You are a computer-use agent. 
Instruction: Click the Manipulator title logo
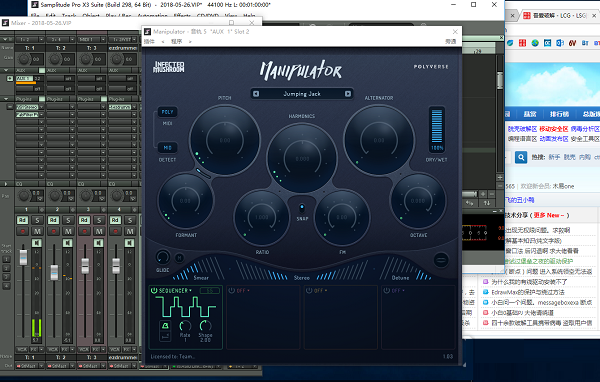(x=301, y=70)
